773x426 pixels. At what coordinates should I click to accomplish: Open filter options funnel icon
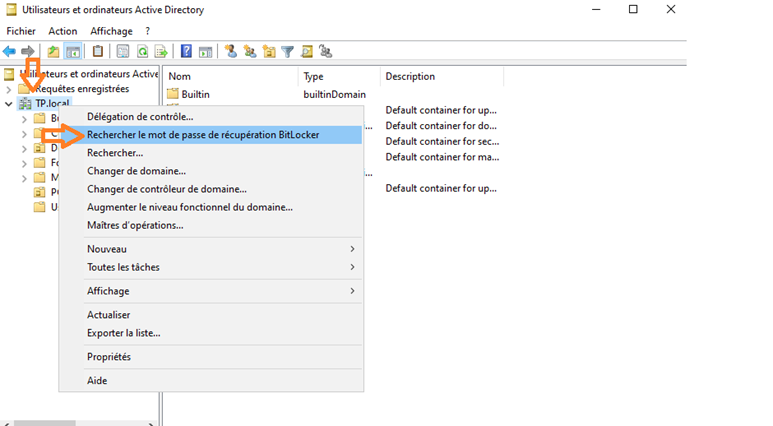(x=287, y=51)
